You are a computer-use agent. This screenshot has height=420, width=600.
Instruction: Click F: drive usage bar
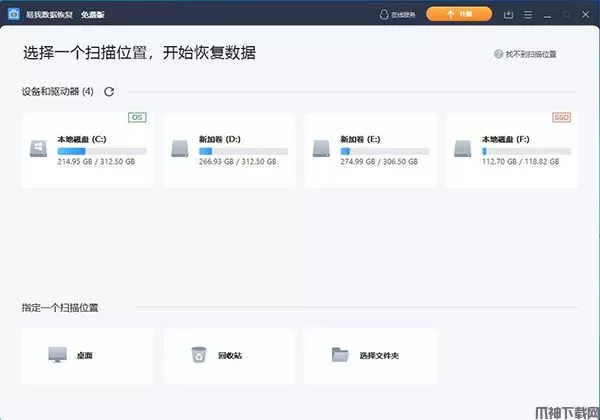coord(527,151)
